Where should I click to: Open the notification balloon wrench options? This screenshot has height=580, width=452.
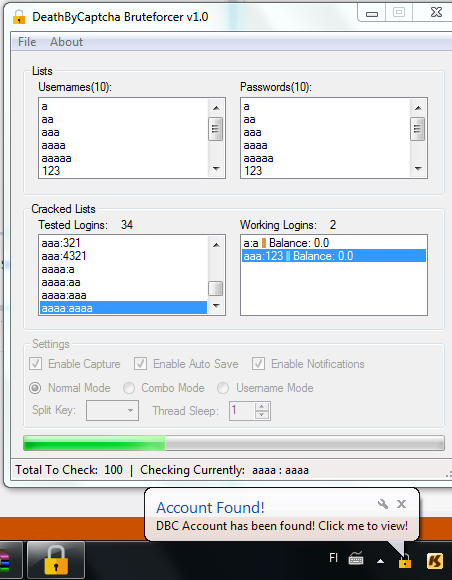tap(383, 504)
